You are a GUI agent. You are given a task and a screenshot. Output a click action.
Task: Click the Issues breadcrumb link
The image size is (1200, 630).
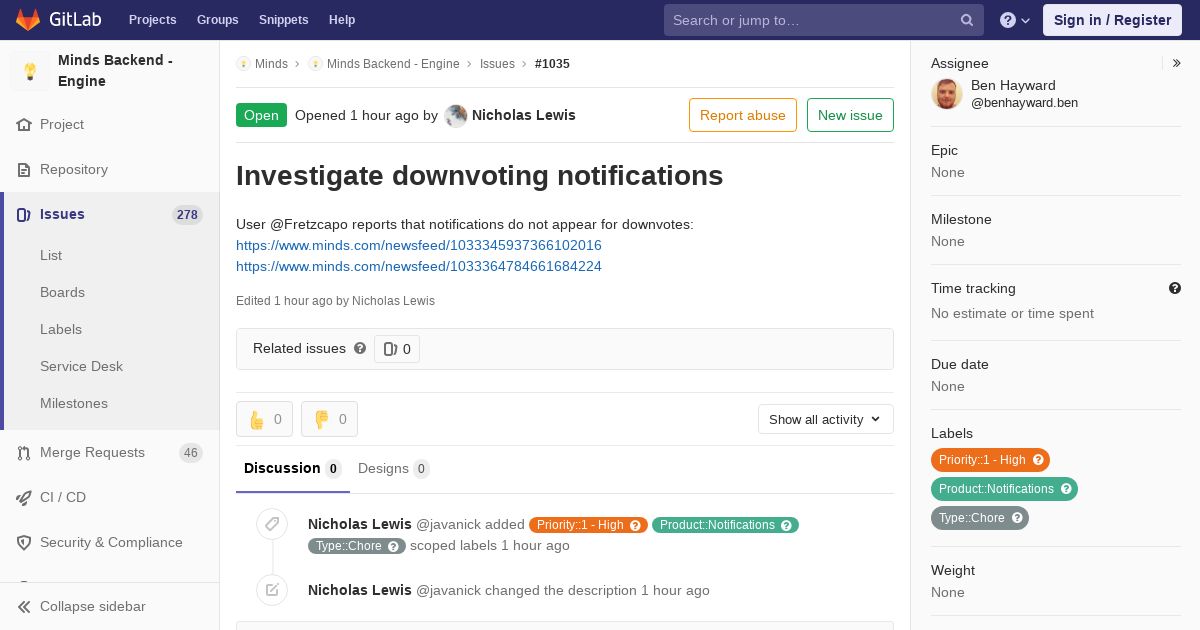coord(497,64)
